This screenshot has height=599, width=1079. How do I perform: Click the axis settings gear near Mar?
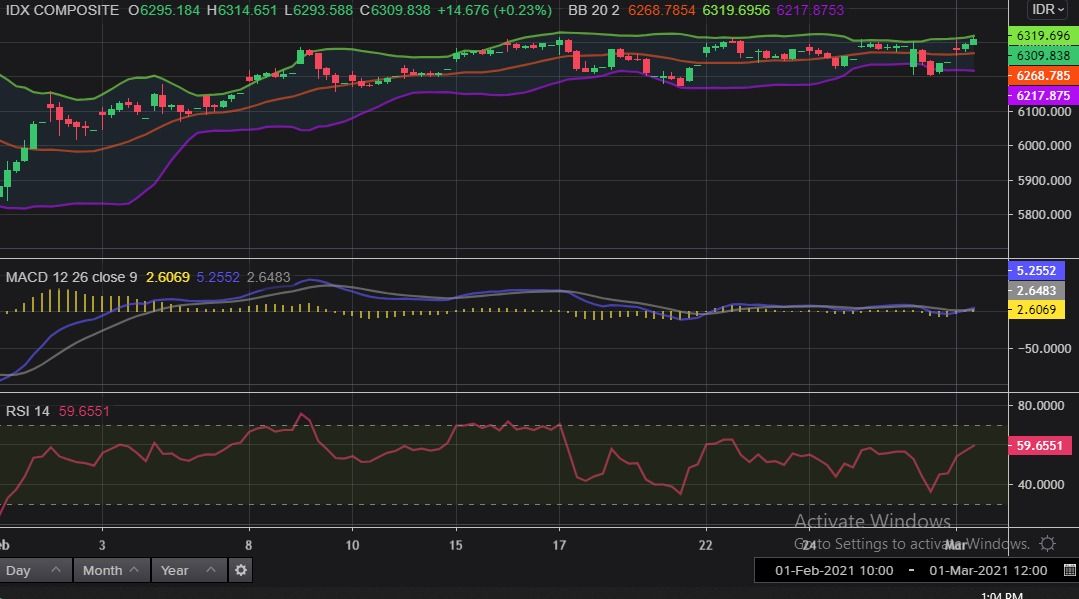click(1047, 544)
